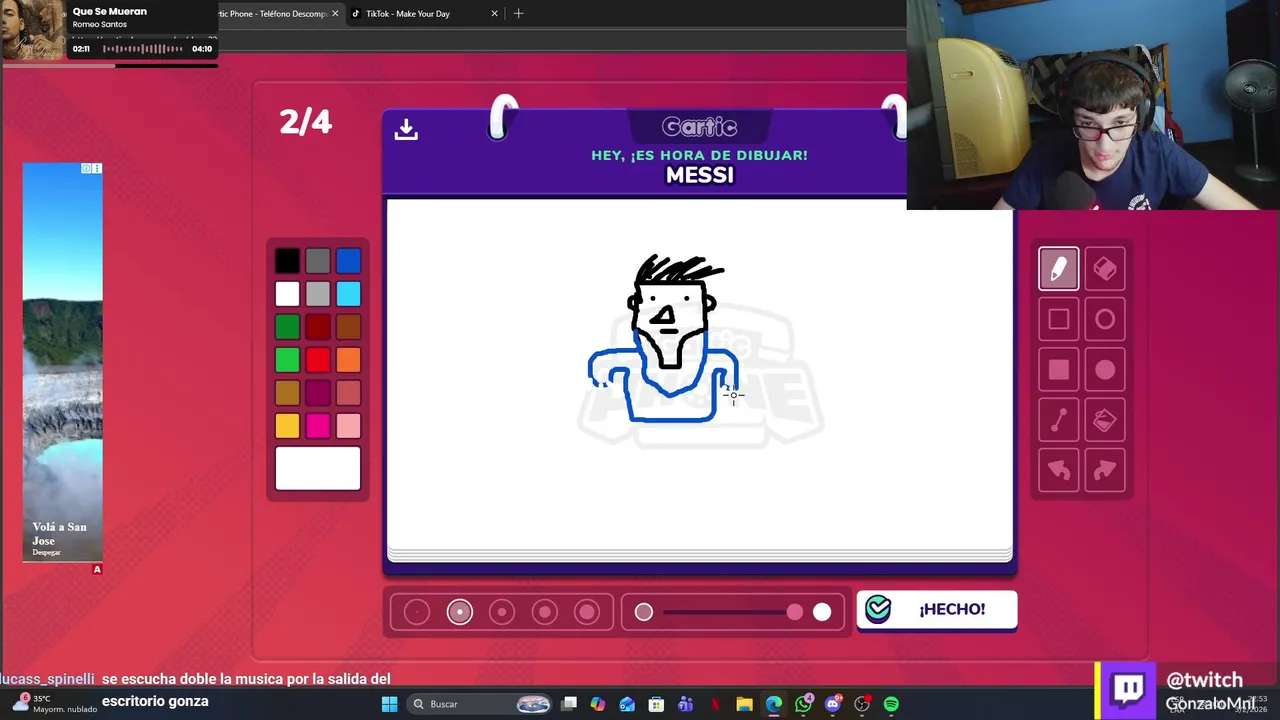This screenshot has height=720, width=1280.
Task: Pick the brown color swatch
Action: pyautogui.click(x=348, y=327)
